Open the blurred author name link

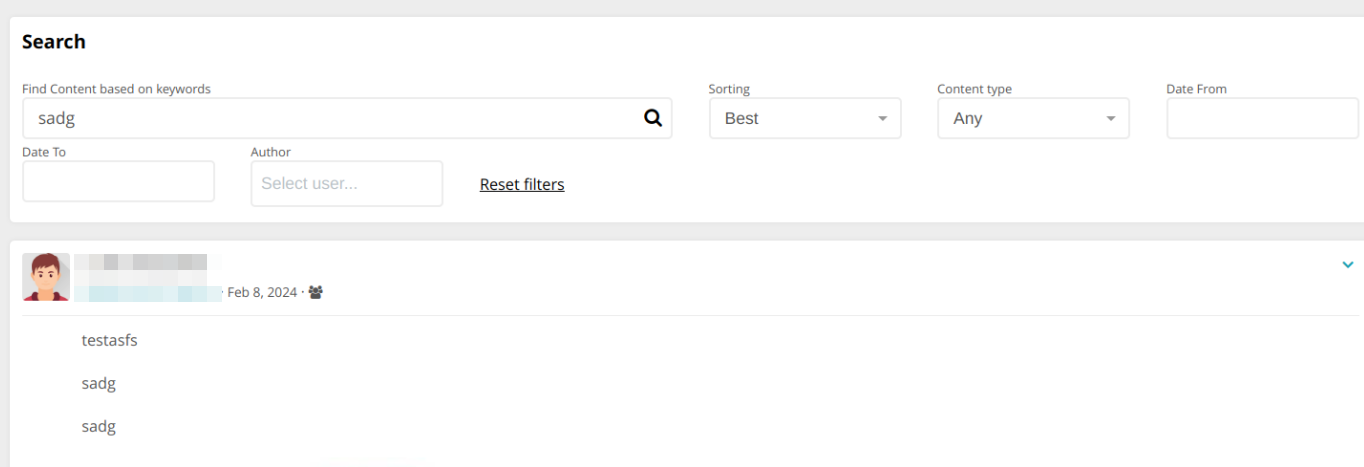click(141, 262)
